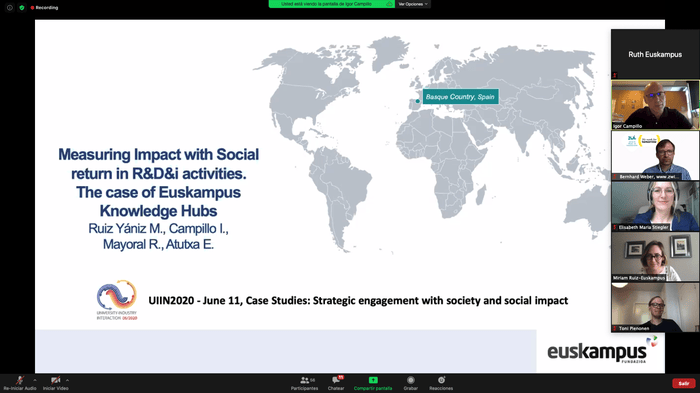Image resolution: width=700 pixels, height=393 pixels.
Task: Open audio options arrow next to microphone
Action: click(35, 380)
